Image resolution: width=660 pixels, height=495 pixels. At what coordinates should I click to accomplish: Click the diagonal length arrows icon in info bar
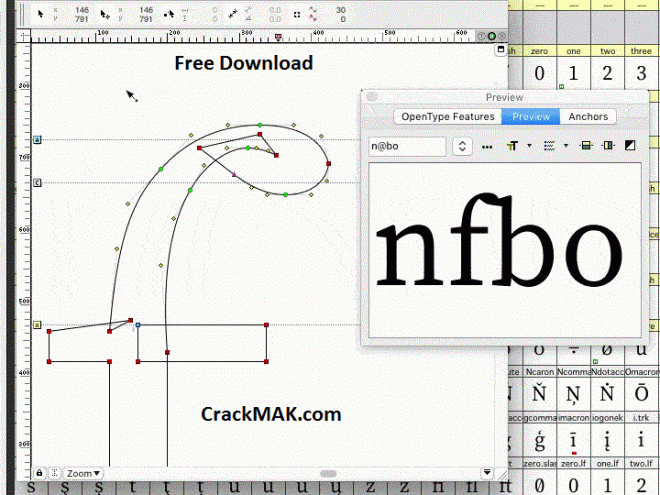pyautogui.click(x=233, y=14)
